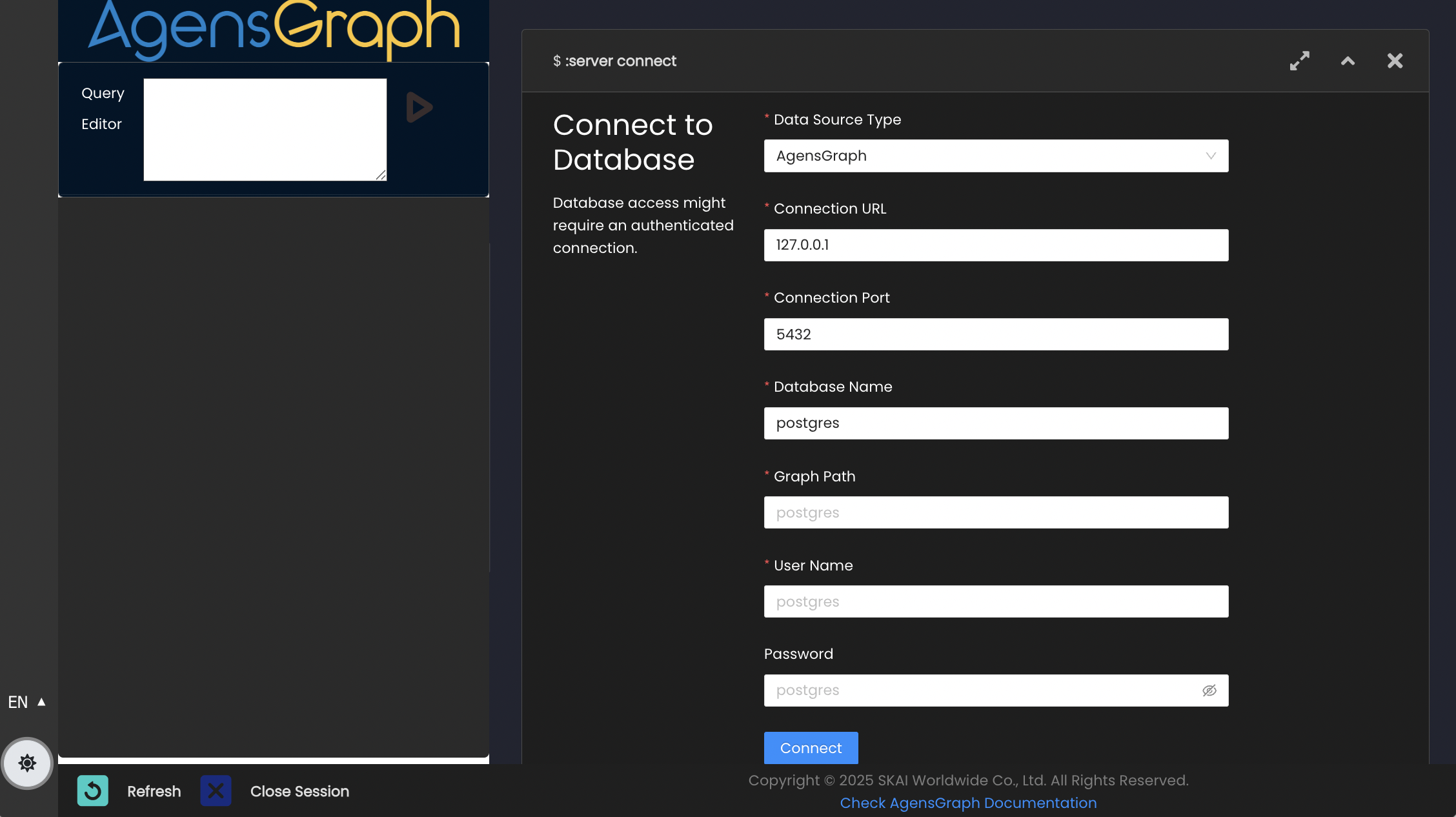Viewport: 1456px width, 817px height.
Task: Click the Connection Port field
Action: [996, 334]
